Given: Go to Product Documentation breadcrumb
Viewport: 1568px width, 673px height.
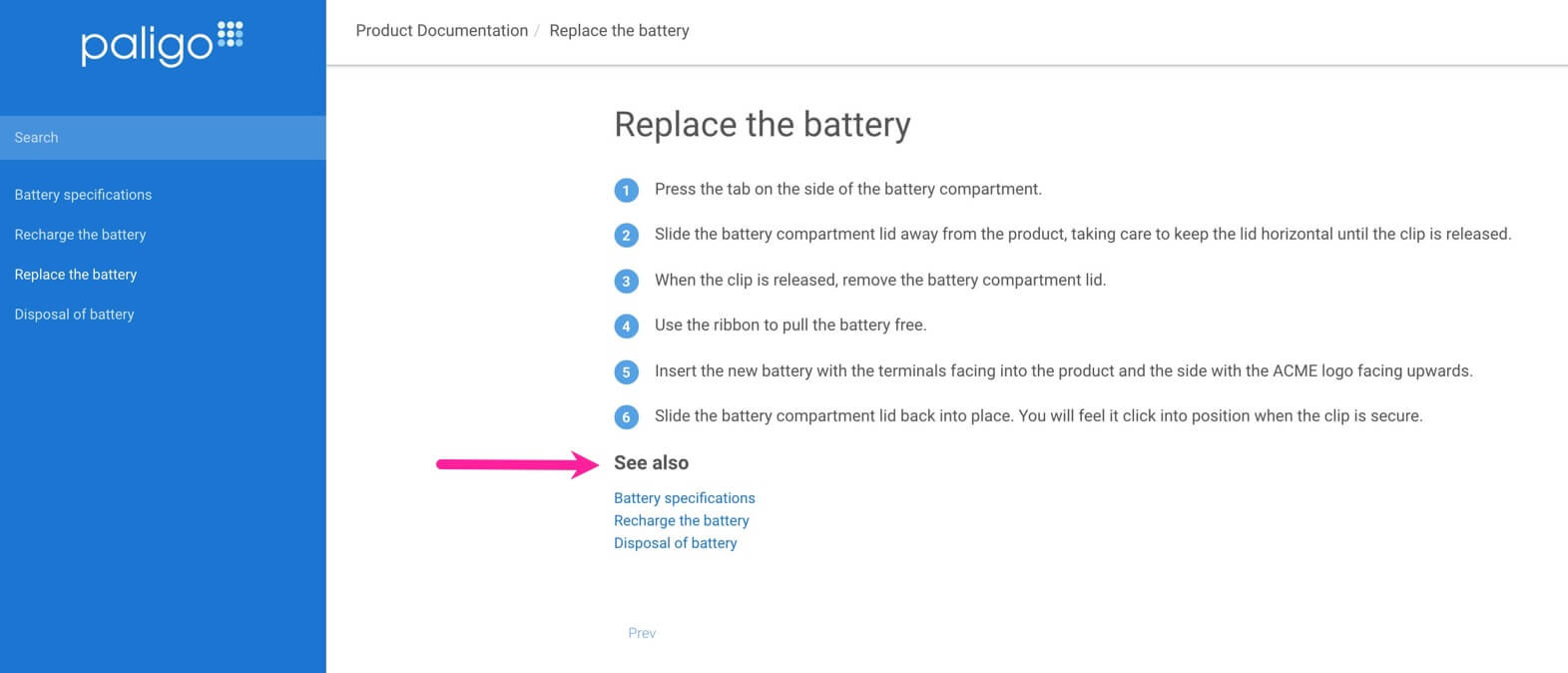Looking at the screenshot, I should 441,31.
